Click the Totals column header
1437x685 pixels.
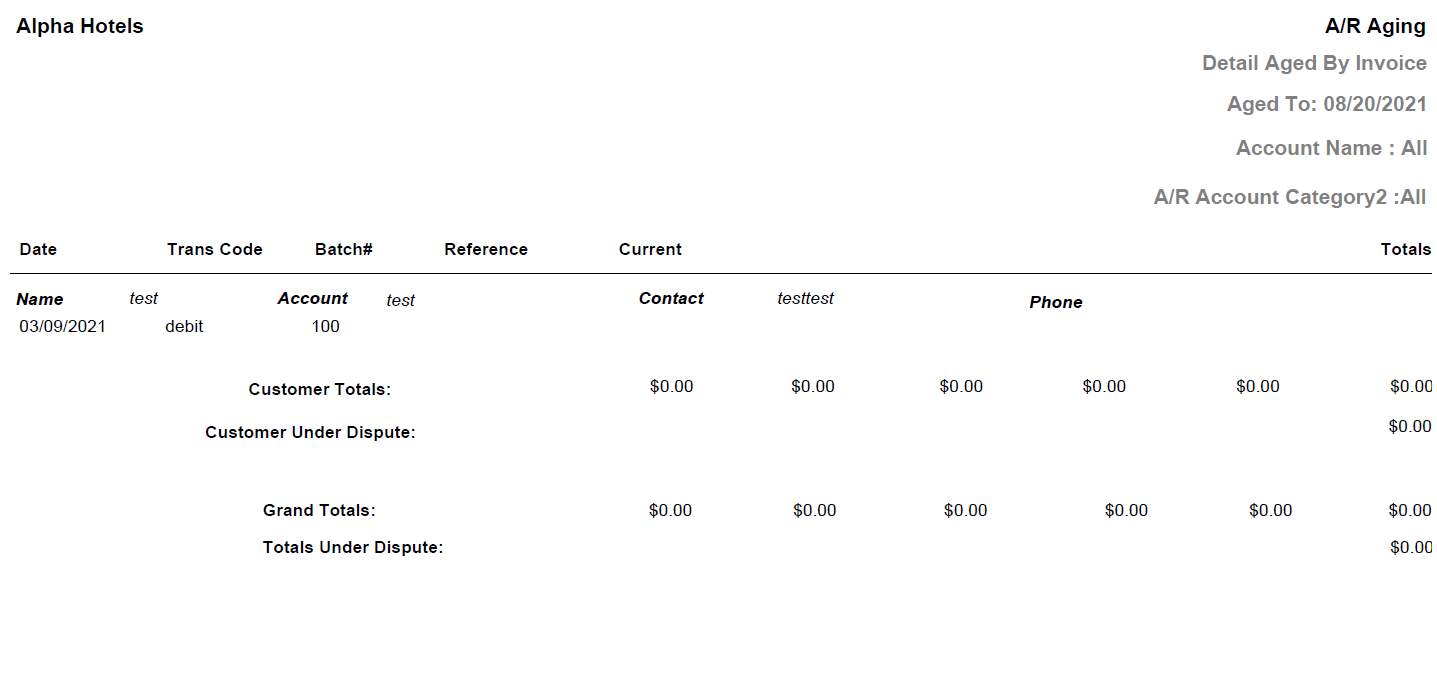[x=1405, y=250]
